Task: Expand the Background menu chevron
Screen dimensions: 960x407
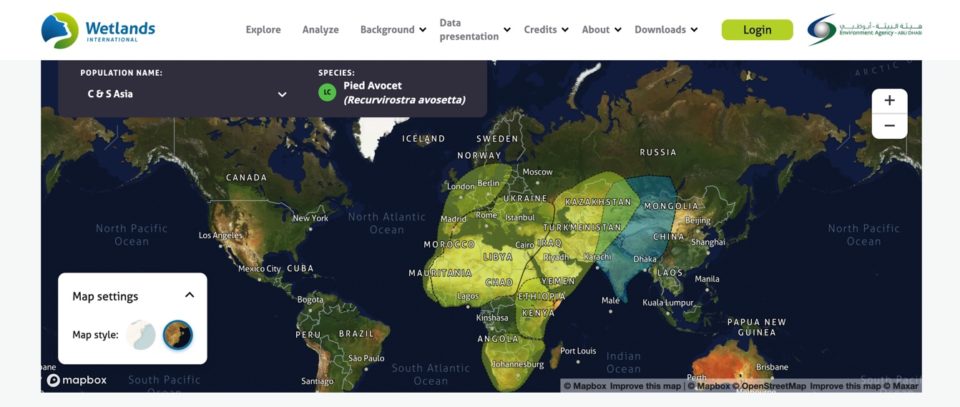Action: click(x=422, y=29)
